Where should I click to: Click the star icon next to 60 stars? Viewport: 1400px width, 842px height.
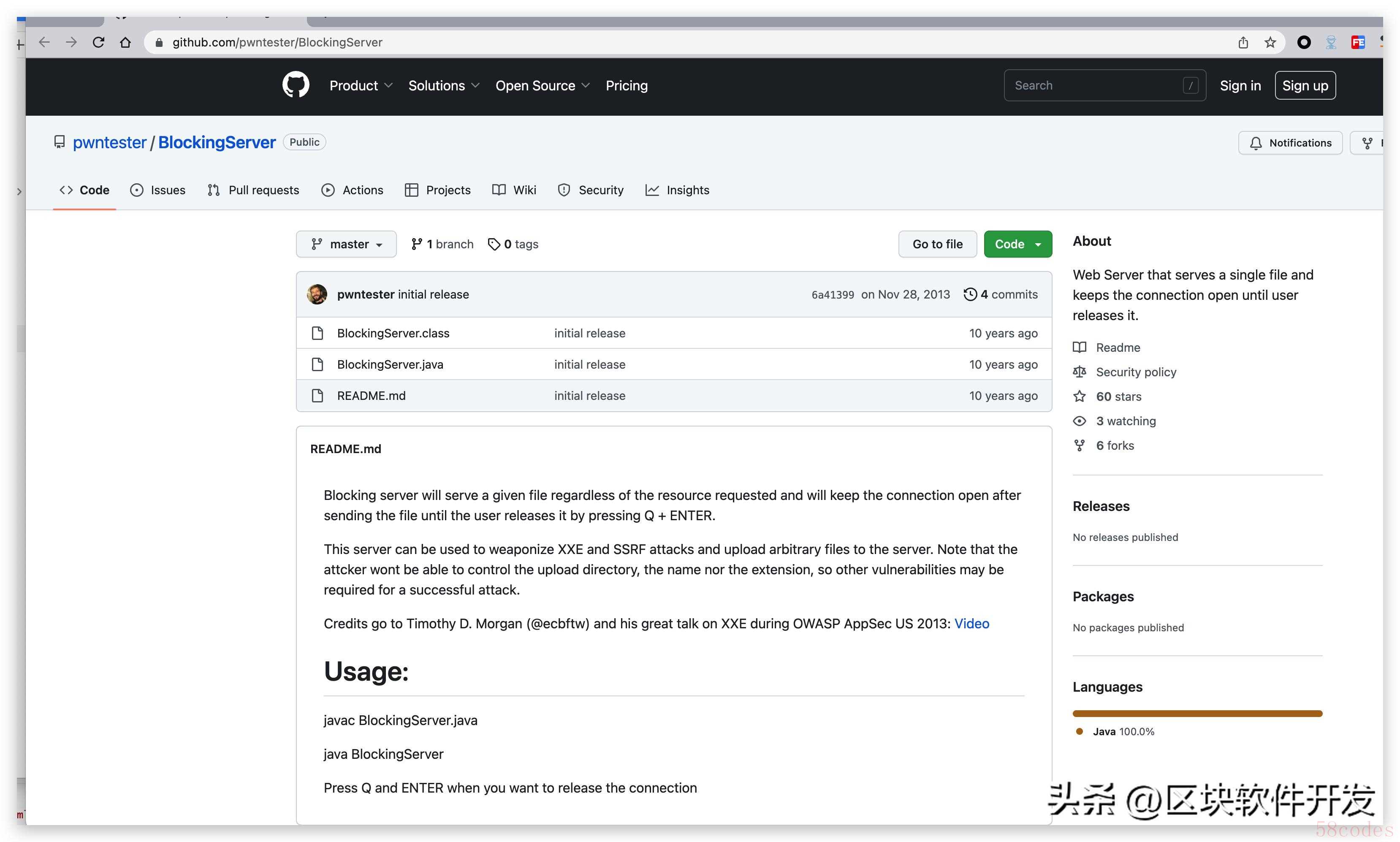1080,397
